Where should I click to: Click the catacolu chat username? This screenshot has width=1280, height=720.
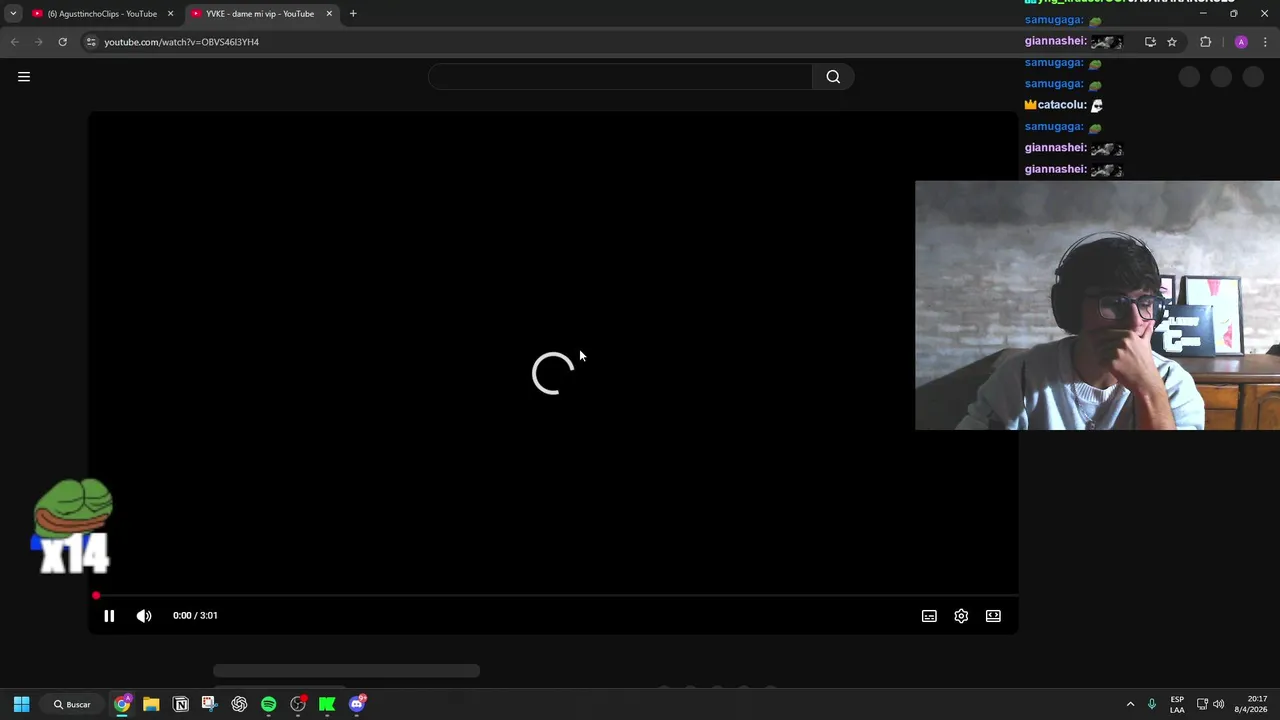coord(1061,105)
